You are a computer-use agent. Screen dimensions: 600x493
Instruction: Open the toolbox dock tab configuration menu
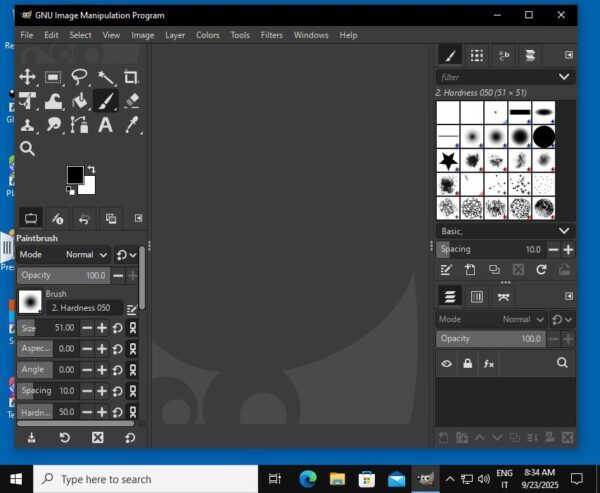click(138, 218)
